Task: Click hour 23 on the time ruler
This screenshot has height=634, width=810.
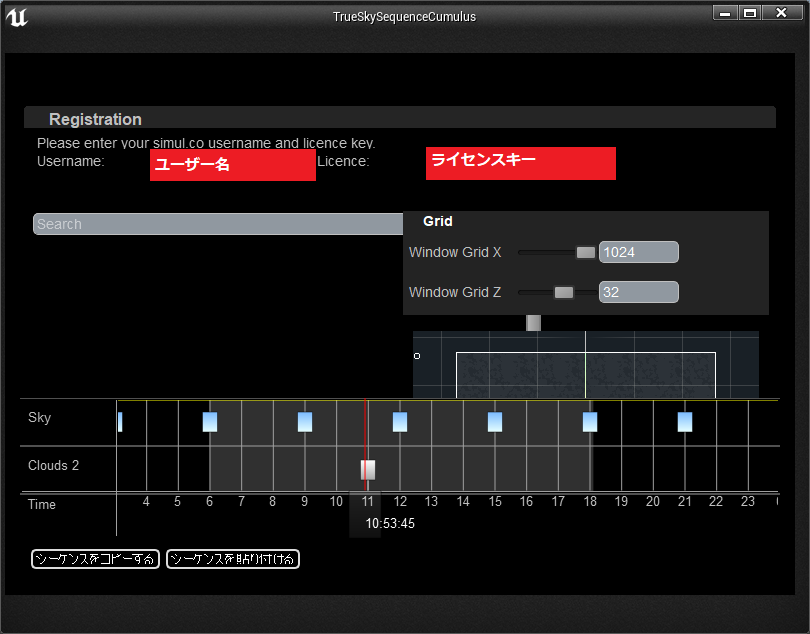Action: (747, 501)
